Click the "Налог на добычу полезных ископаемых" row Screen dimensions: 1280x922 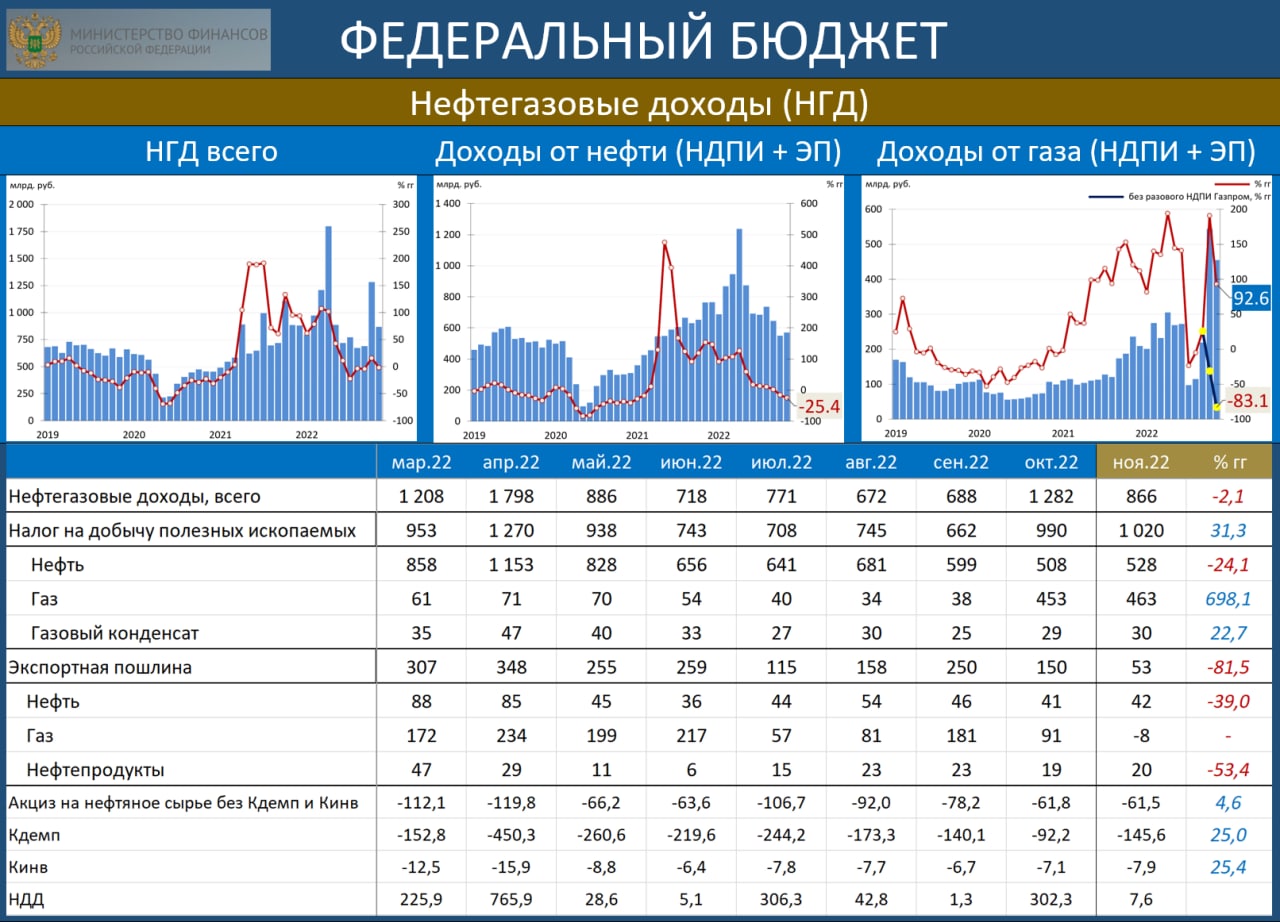[x=182, y=531]
